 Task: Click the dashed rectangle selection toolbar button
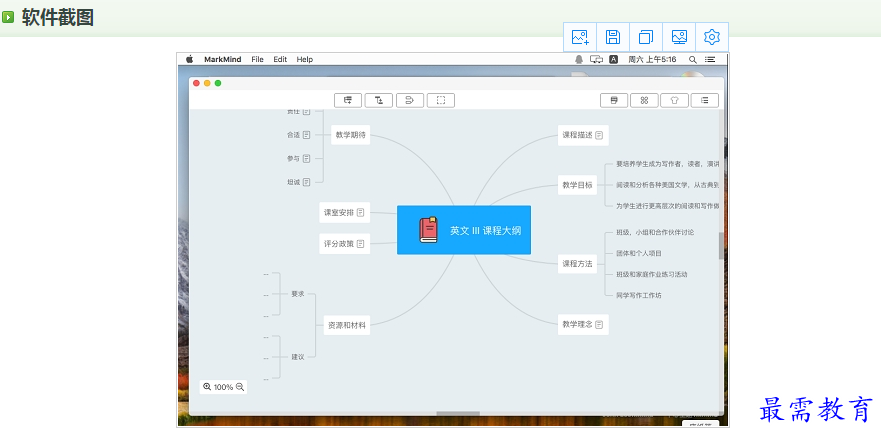pyautogui.click(x=440, y=100)
